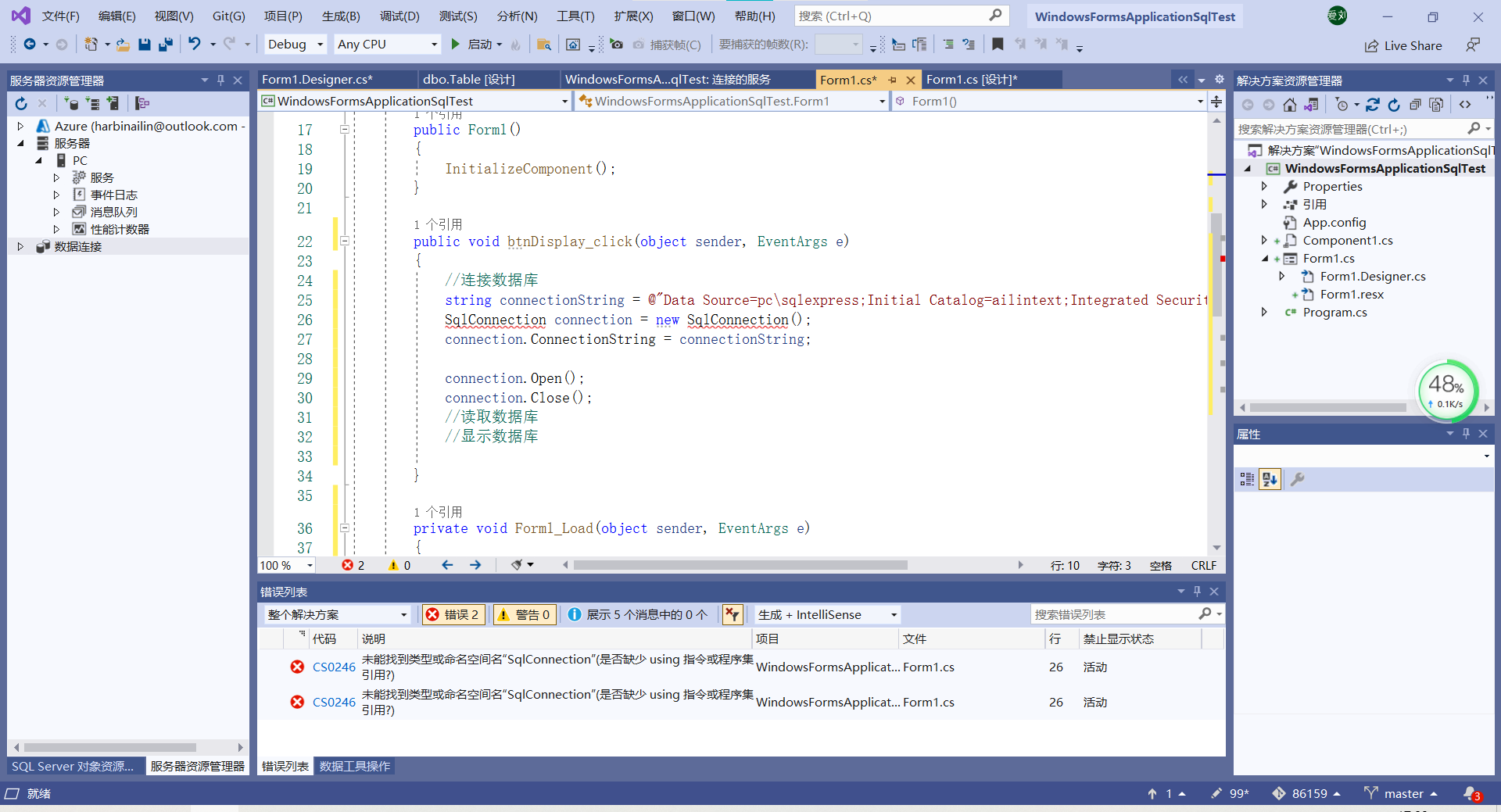This screenshot has width=1501, height=812.
Task: Toggle the 错误 2 filter in error list
Action: (453, 614)
